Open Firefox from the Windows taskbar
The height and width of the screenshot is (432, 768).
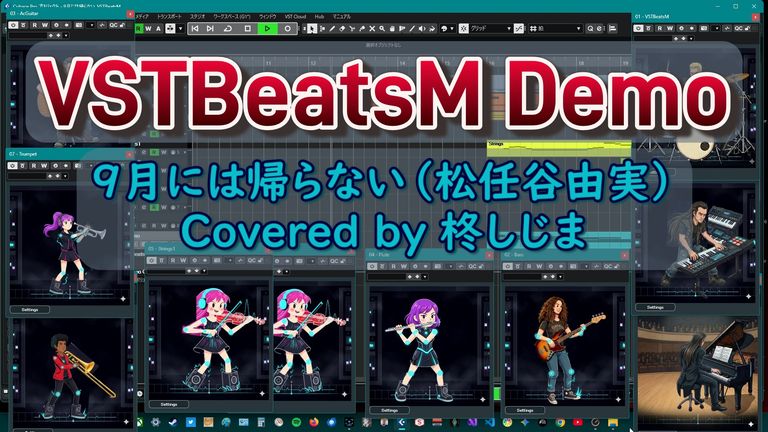pos(313,422)
